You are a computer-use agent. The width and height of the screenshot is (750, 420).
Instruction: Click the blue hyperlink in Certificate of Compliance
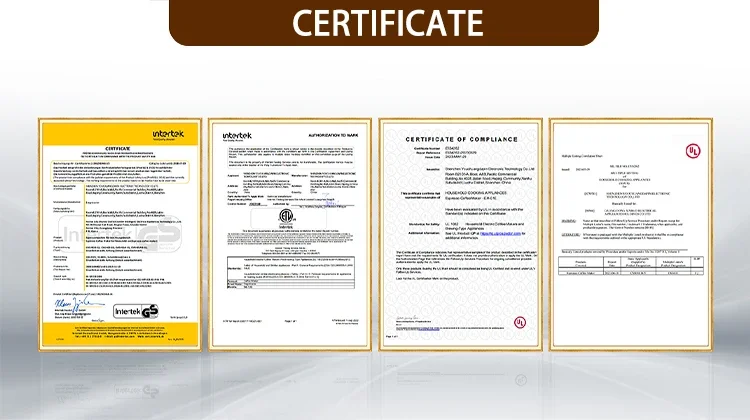(x=500, y=233)
